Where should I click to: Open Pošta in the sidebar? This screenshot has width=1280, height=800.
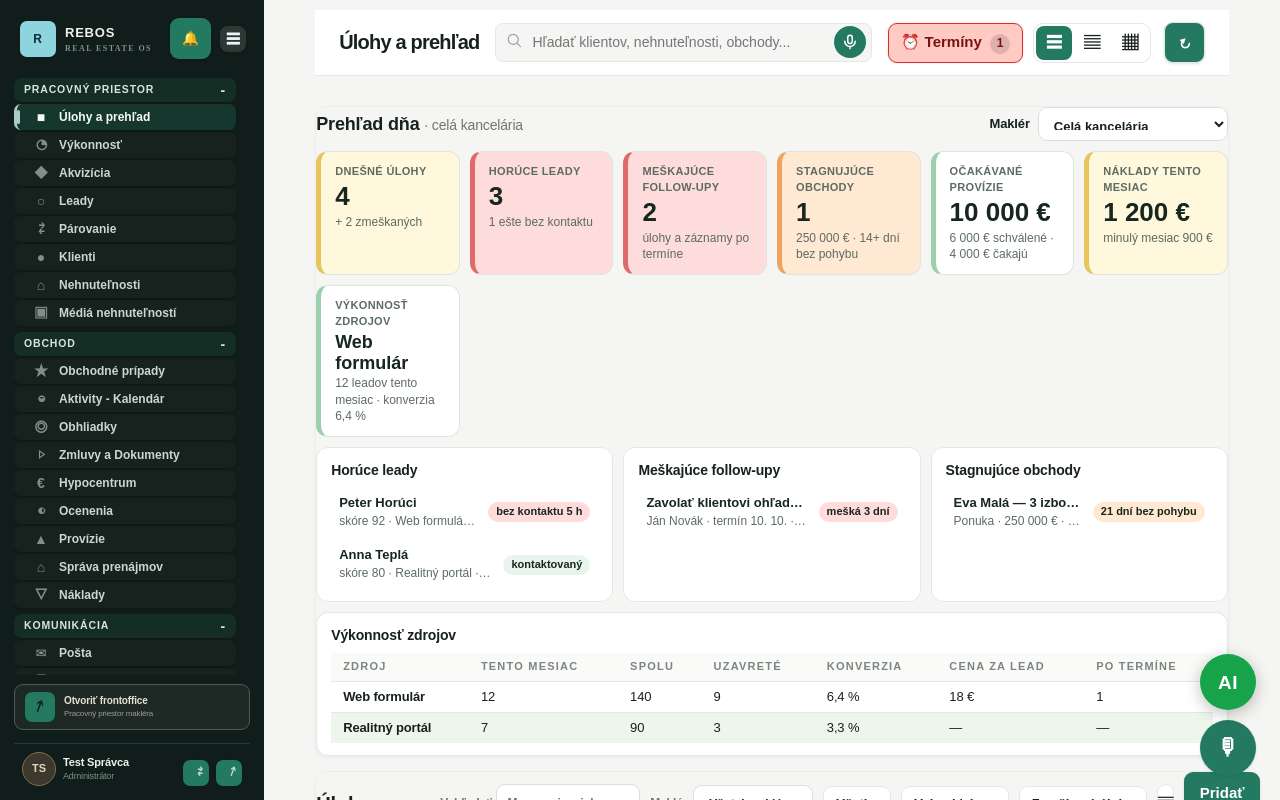coord(125,653)
